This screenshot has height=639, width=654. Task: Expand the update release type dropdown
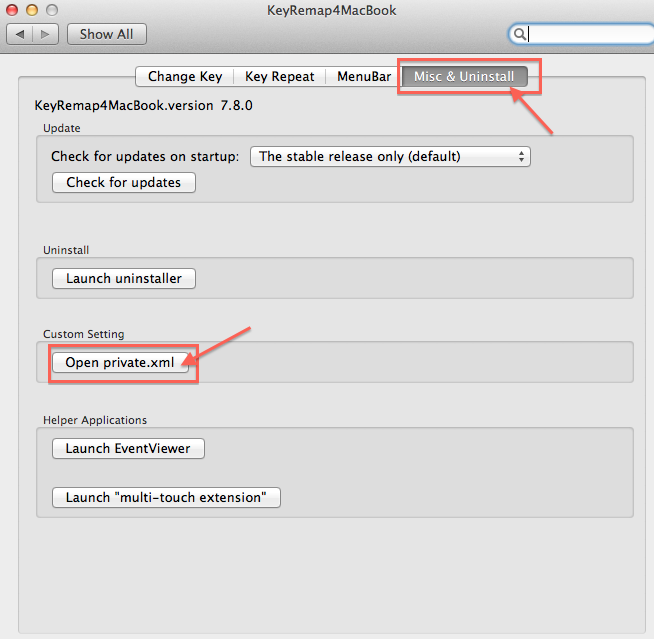[390, 156]
